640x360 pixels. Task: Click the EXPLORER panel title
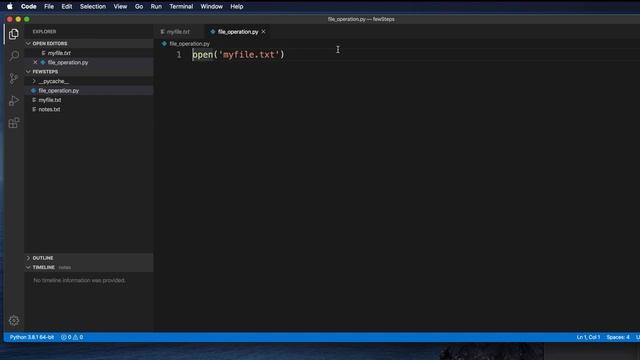44,31
